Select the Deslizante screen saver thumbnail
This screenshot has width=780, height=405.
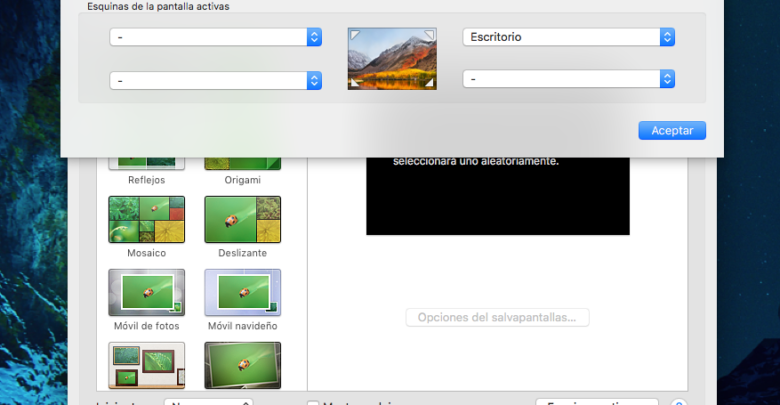point(243,219)
